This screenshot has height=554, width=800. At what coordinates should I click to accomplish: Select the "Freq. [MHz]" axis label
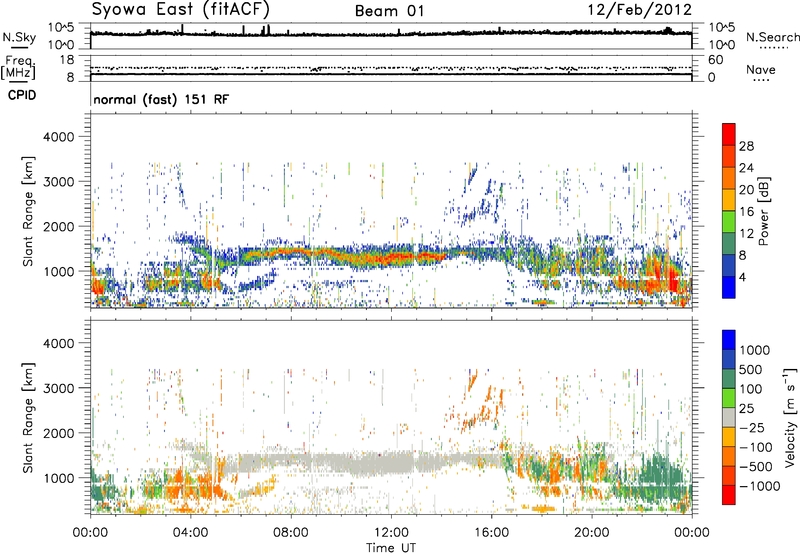[19, 67]
